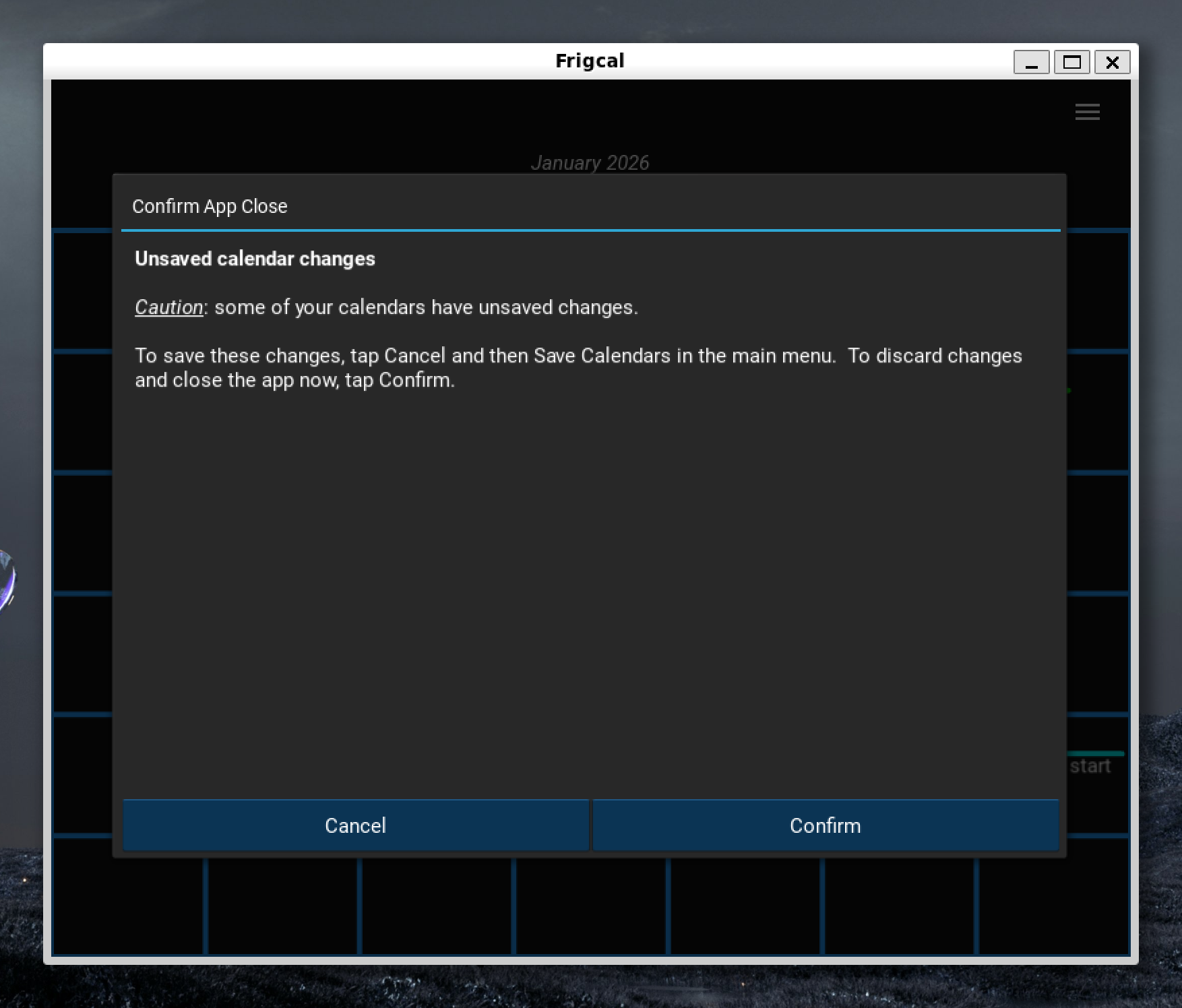Click the partially visible desktop orb icon
This screenshot has width=1182, height=1008.
point(5,579)
